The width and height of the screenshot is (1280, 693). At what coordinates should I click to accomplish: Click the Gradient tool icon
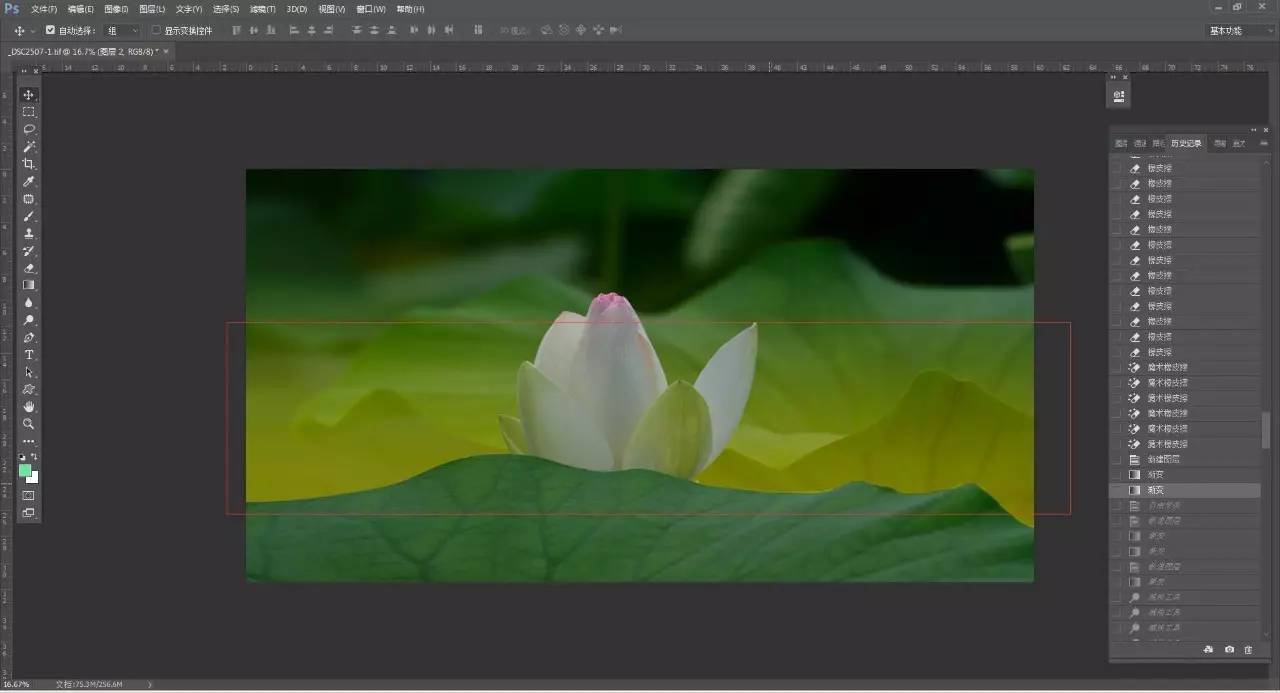29,285
